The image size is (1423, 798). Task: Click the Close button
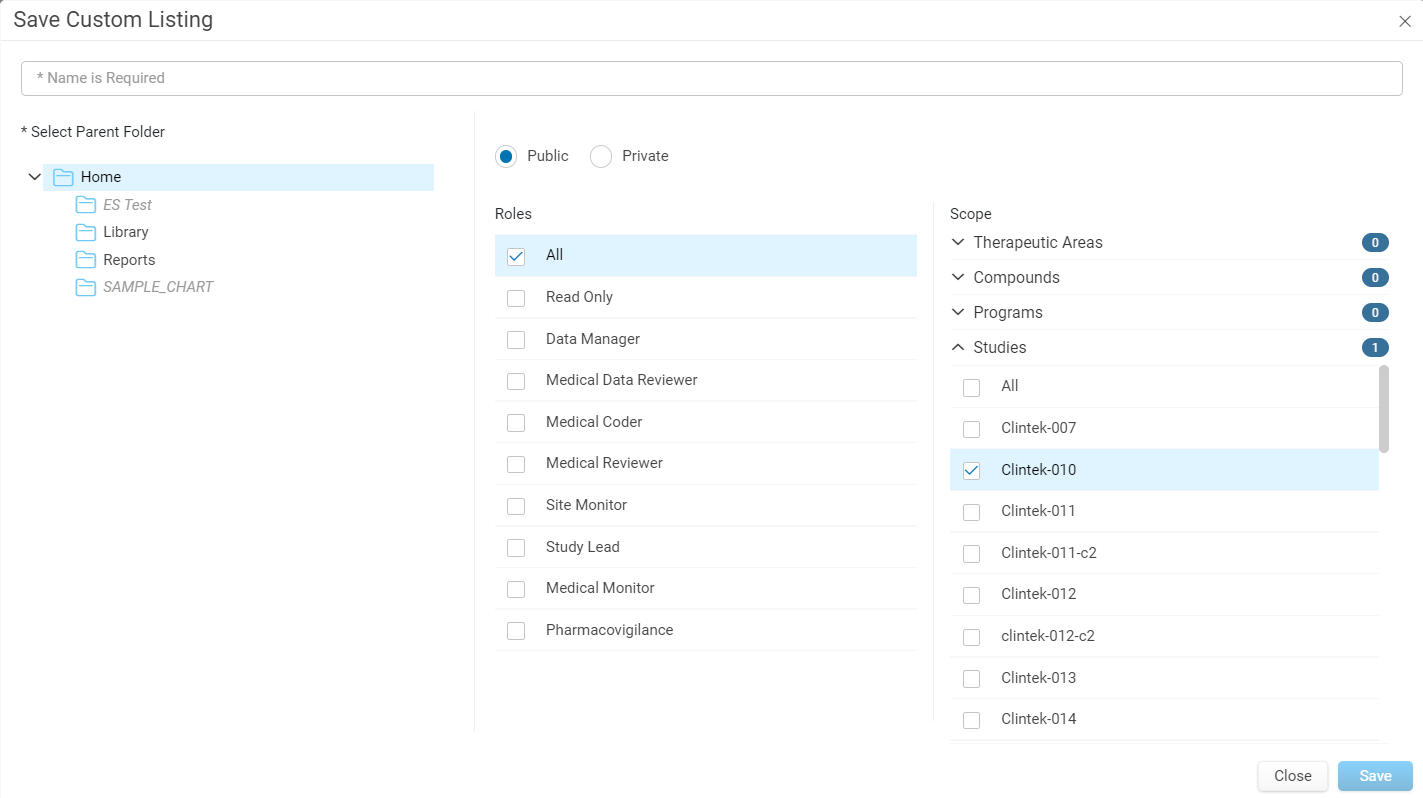(1293, 776)
